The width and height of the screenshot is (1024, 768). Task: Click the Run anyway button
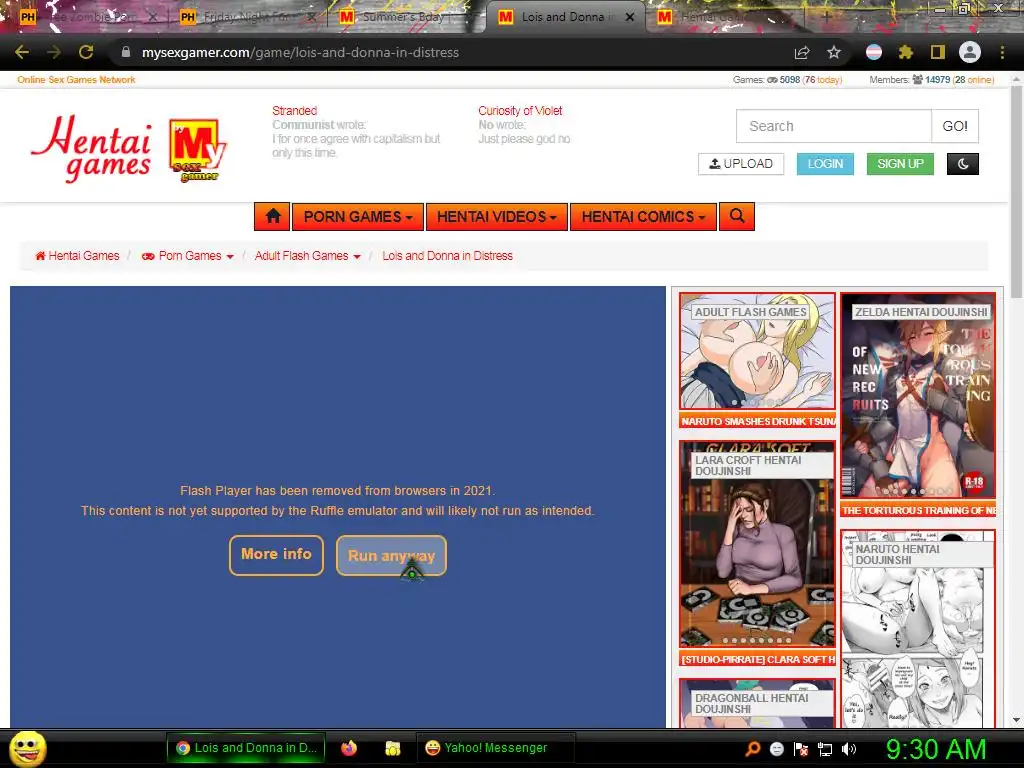coord(391,556)
